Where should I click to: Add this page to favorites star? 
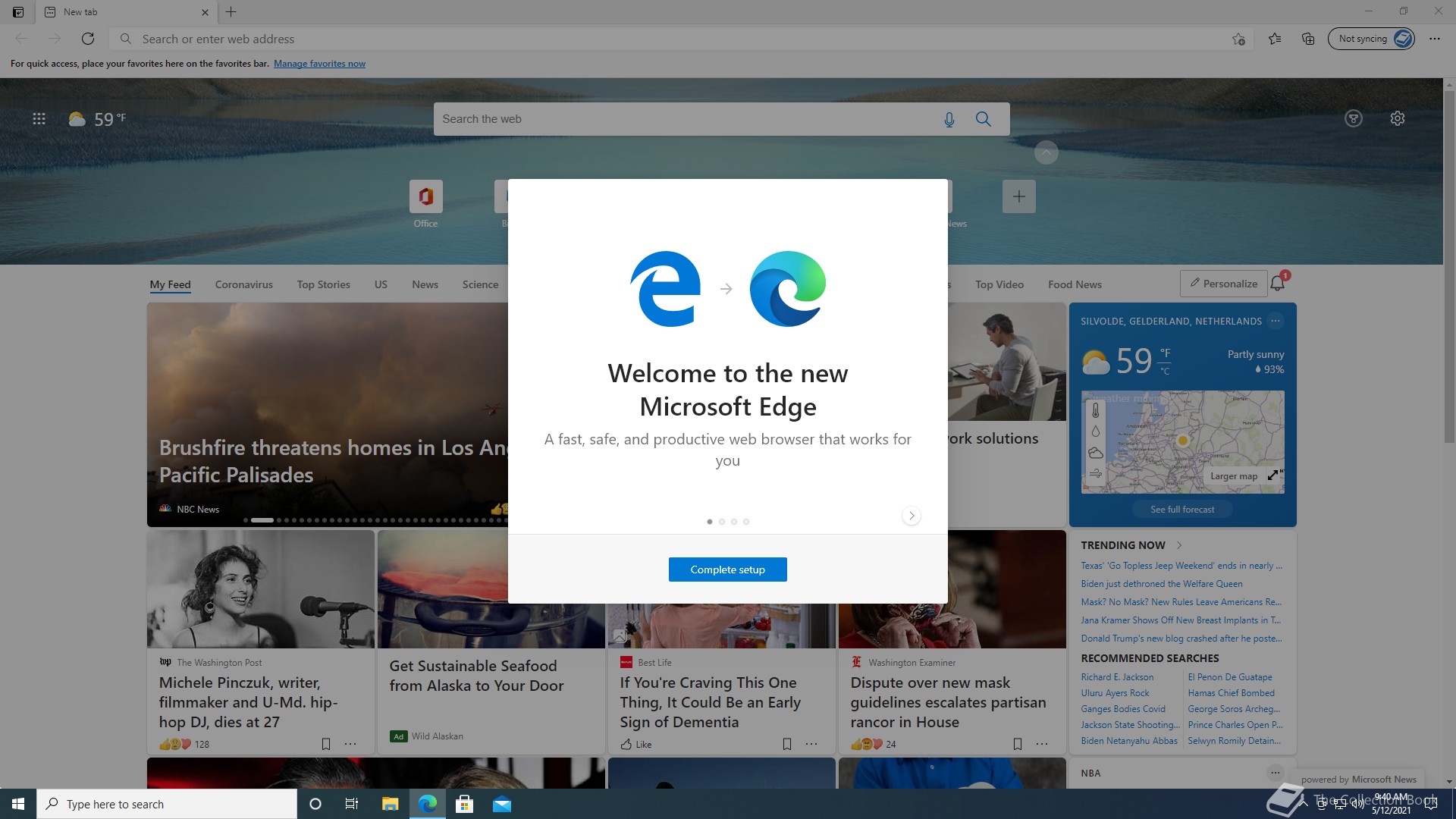[x=1238, y=39]
